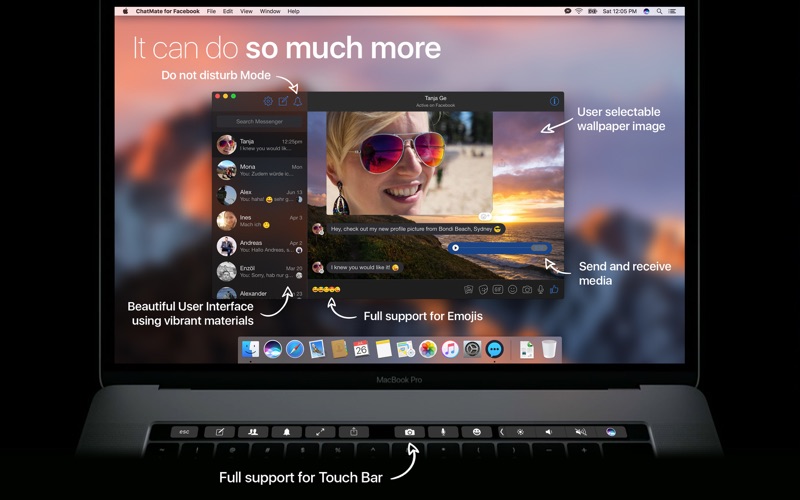Open the View menu

(x=246, y=11)
